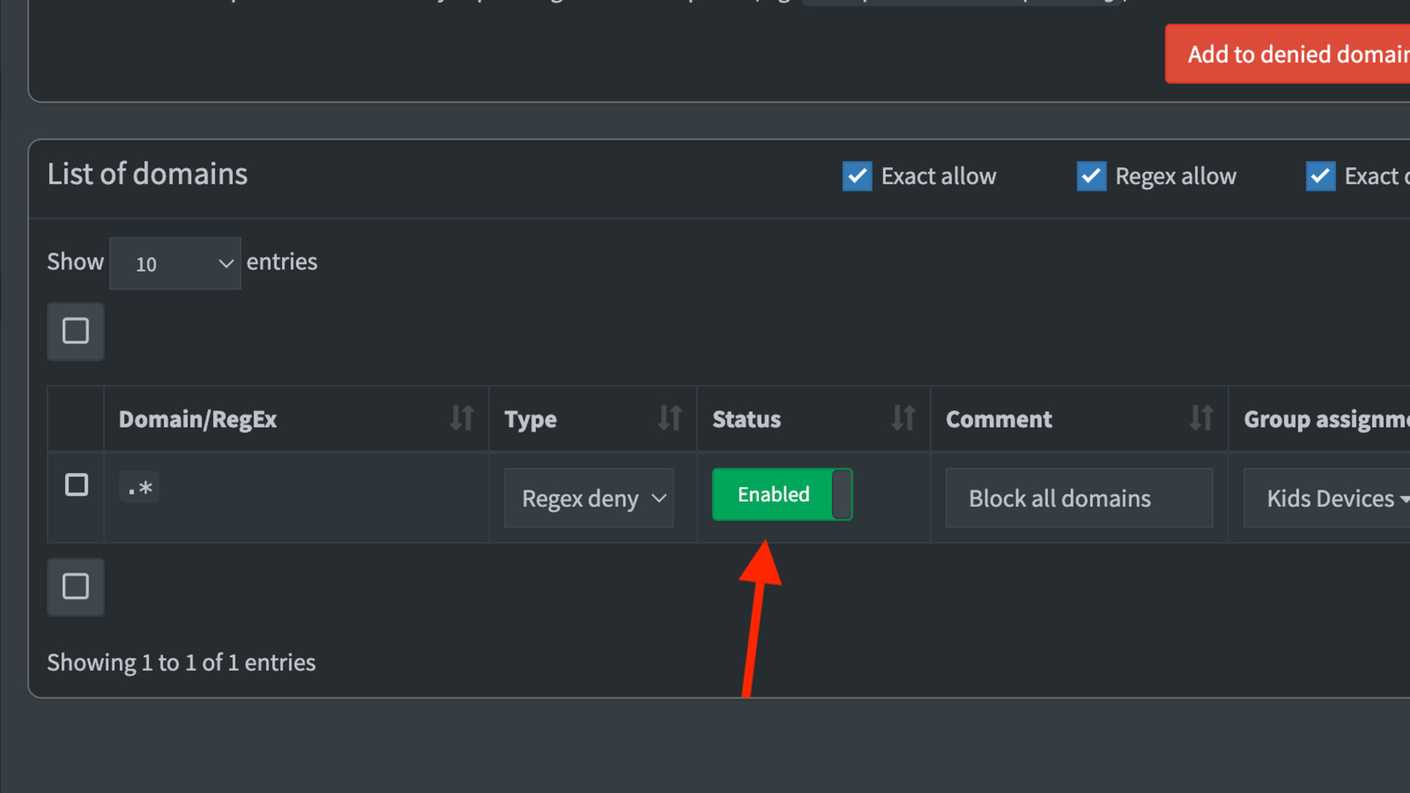Viewport: 1410px width, 793px height.
Task: Click the Add to denied domains button
Action: (1288, 54)
